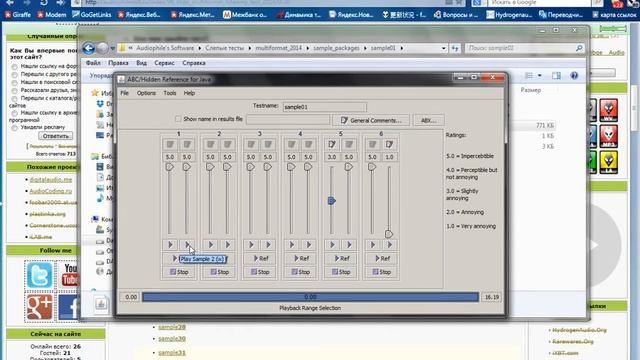
Task: Click the Testname input field
Action: point(325,107)
